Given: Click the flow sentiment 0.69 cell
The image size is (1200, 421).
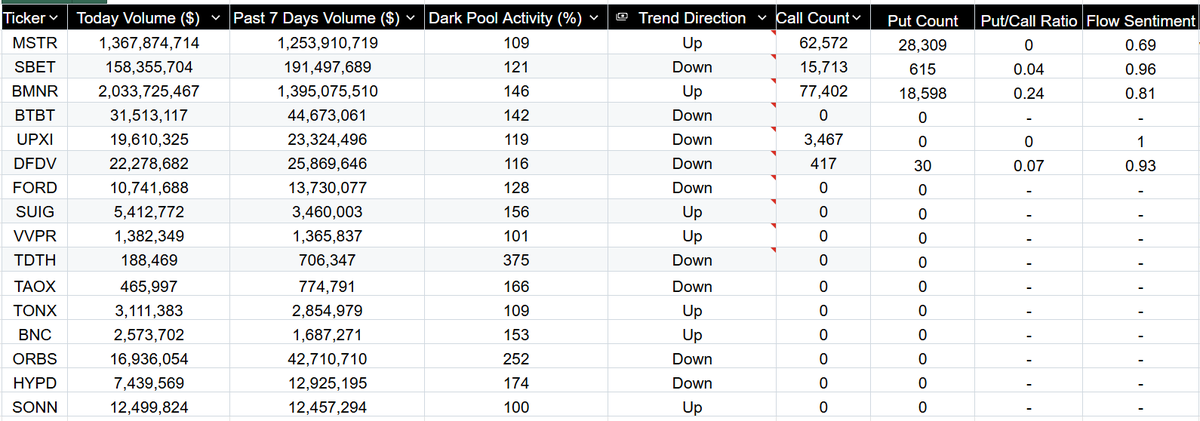Looking at the screenshot, I should pos(1140,45).
